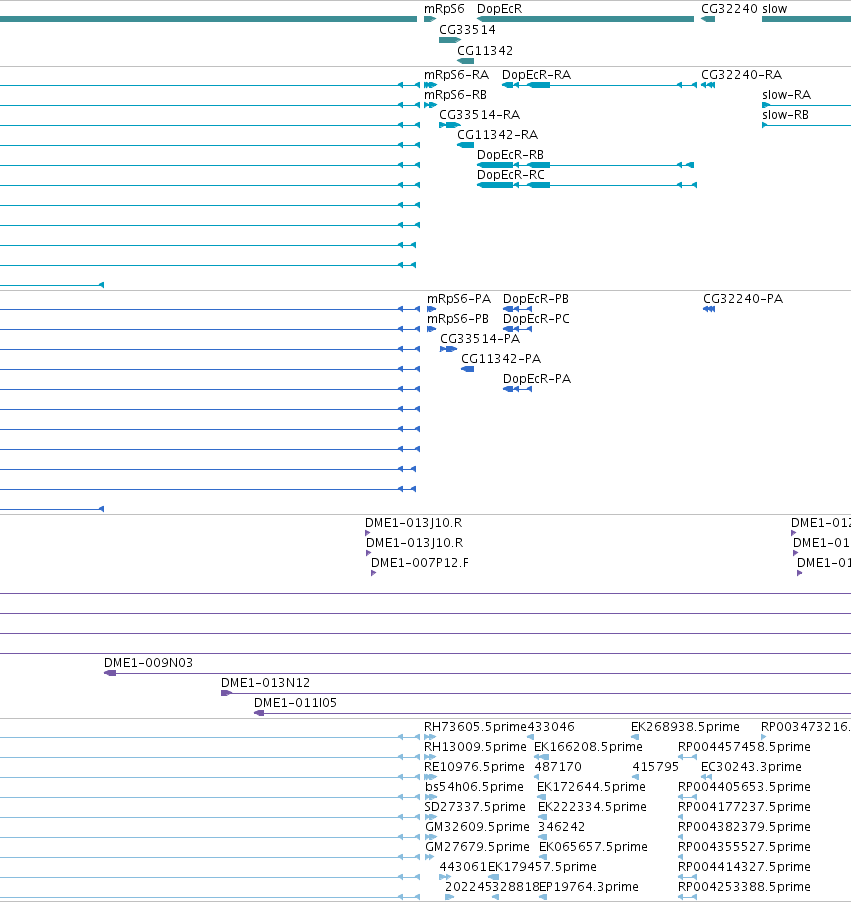Open the RE10976.5prime EST label

pyautogui.click(x=474, y=767)
